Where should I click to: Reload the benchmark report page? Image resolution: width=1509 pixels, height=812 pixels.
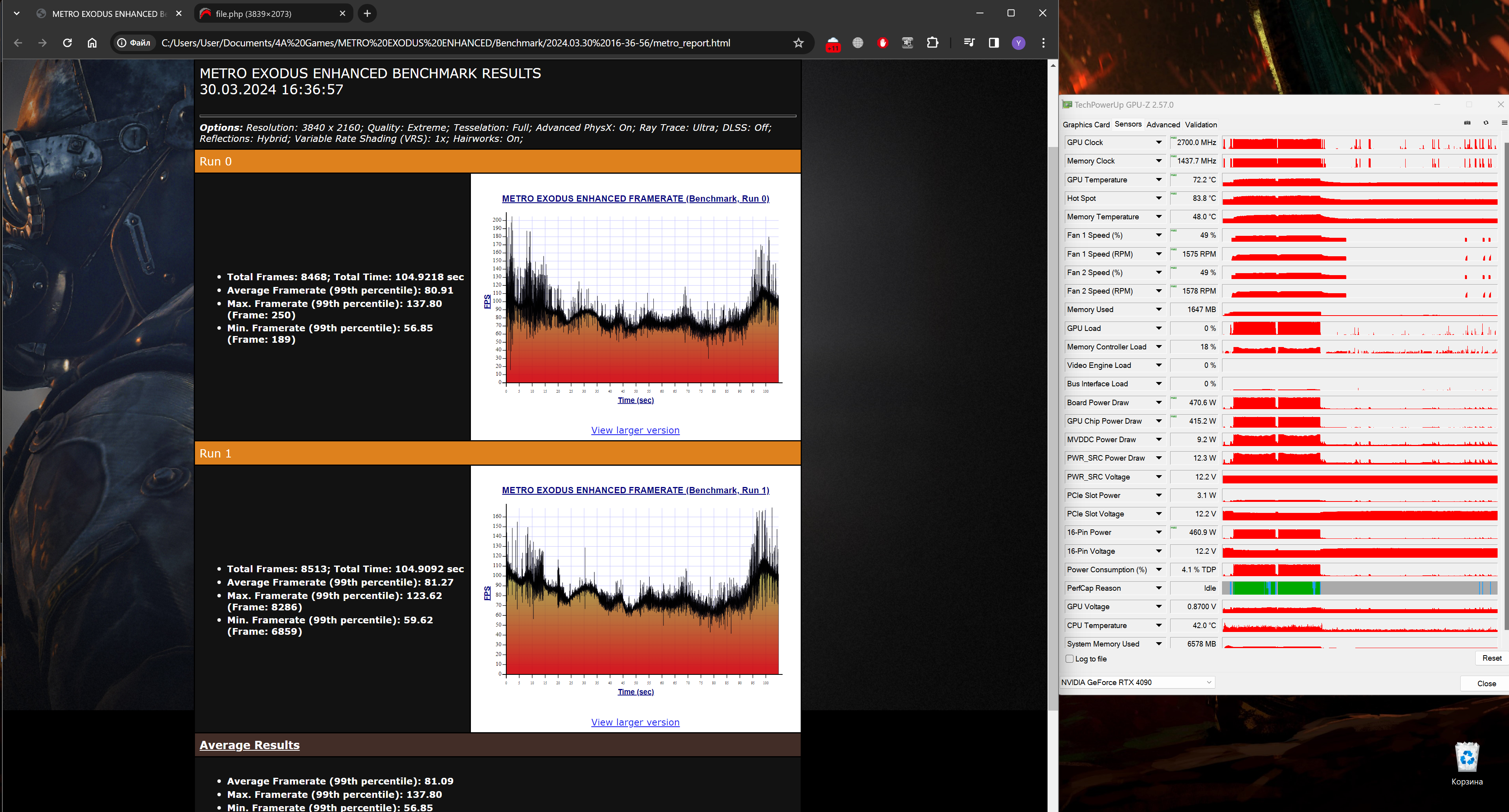click(67, 43)
